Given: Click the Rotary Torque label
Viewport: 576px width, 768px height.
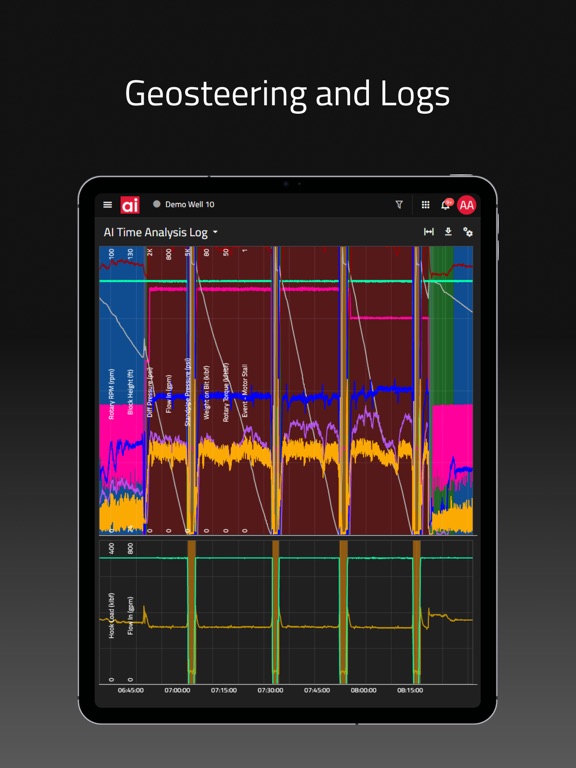Looking at the screenshot, I should coord(225,392).
